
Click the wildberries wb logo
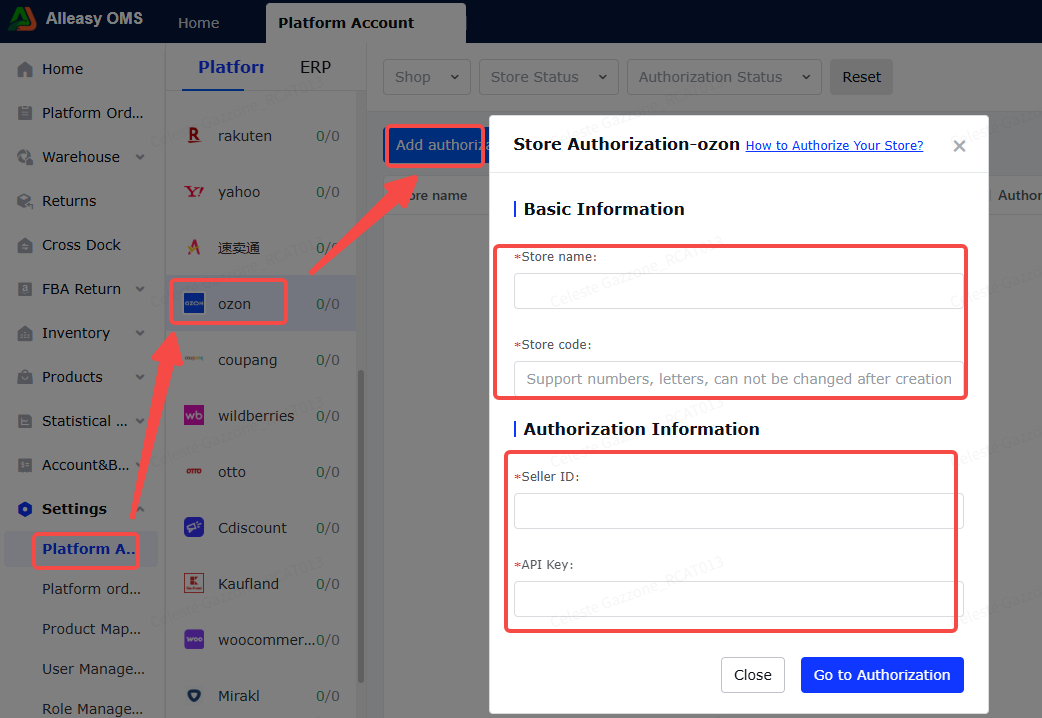click(194, 416)
